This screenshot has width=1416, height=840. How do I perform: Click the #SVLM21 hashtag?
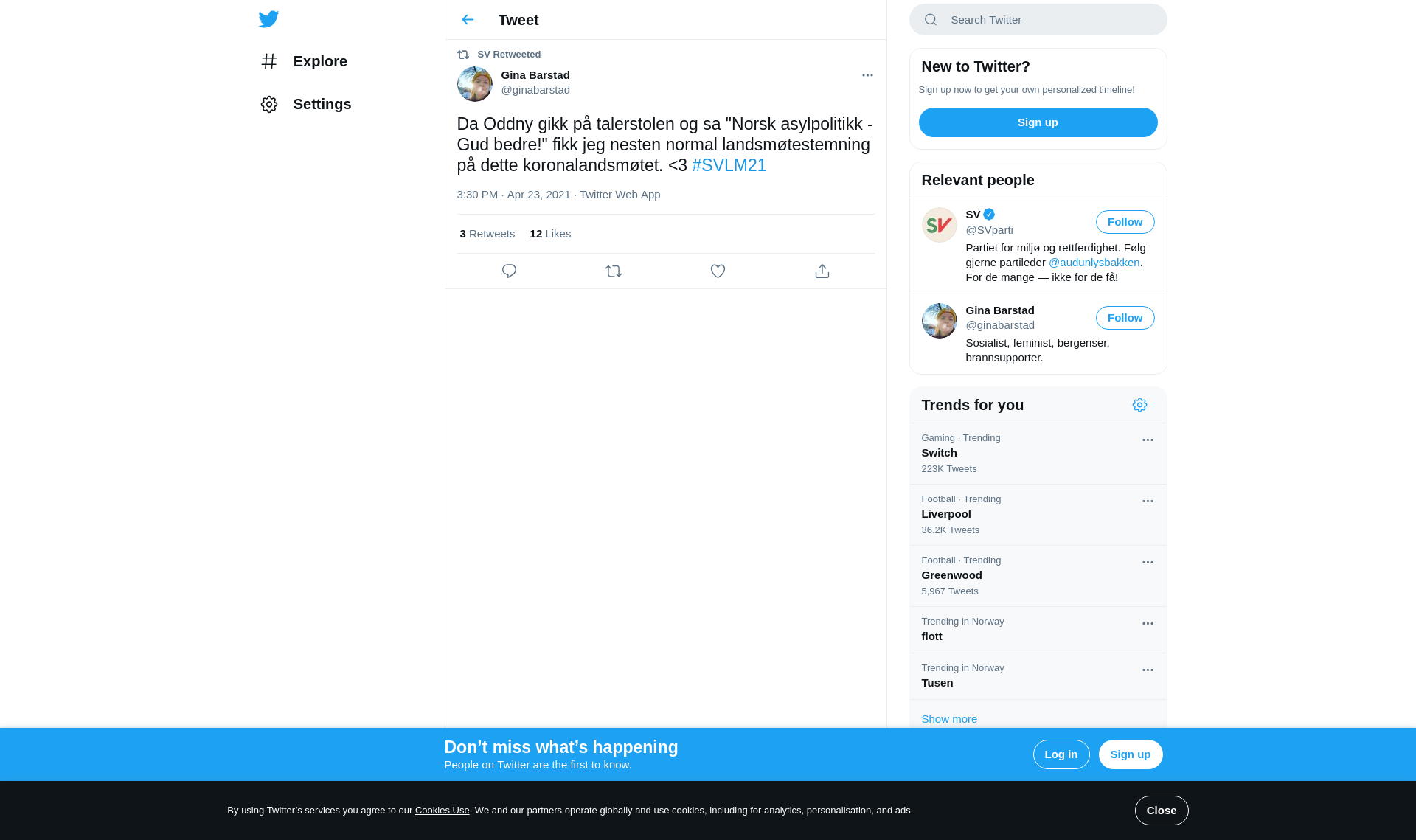tap(729, 165)
